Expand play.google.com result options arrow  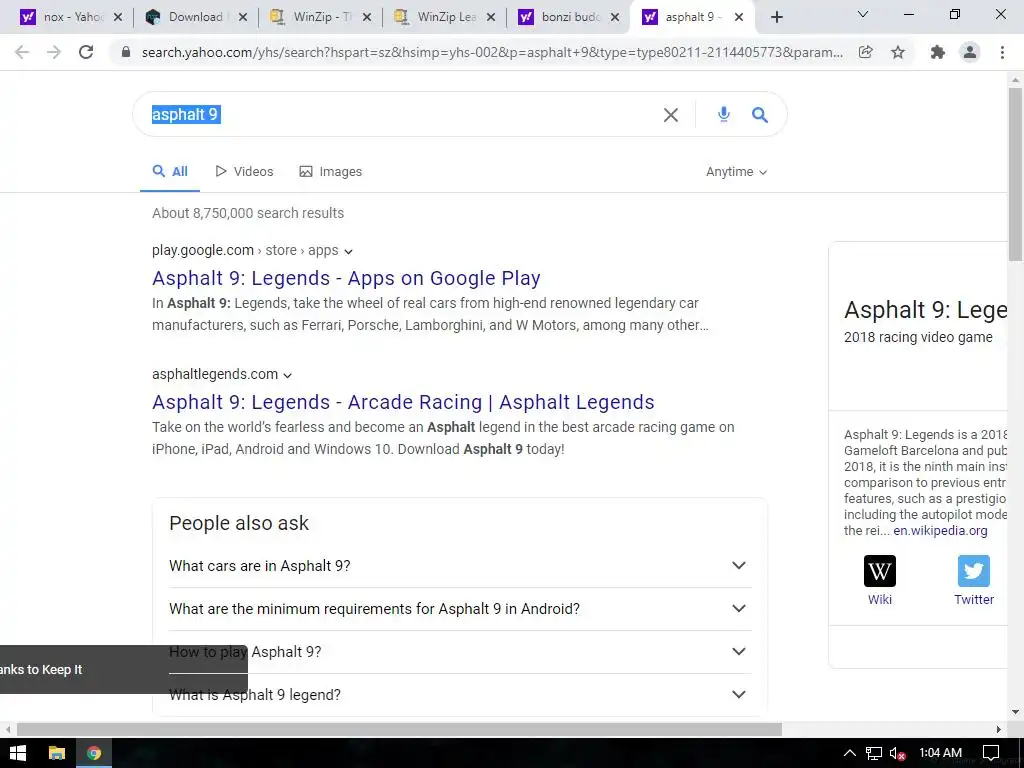pos(349,251)
